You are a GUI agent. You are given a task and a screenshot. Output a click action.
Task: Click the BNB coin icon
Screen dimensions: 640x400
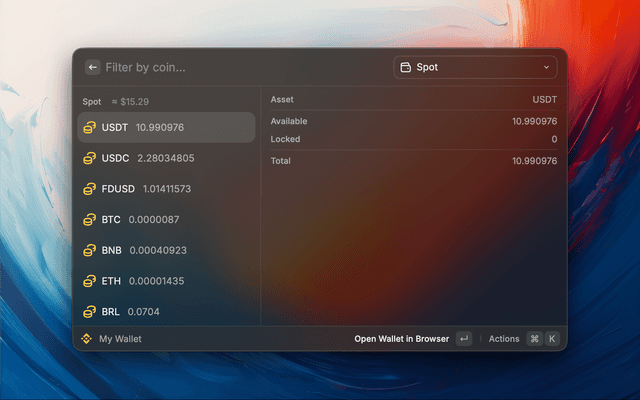click(x=90, y=250)
